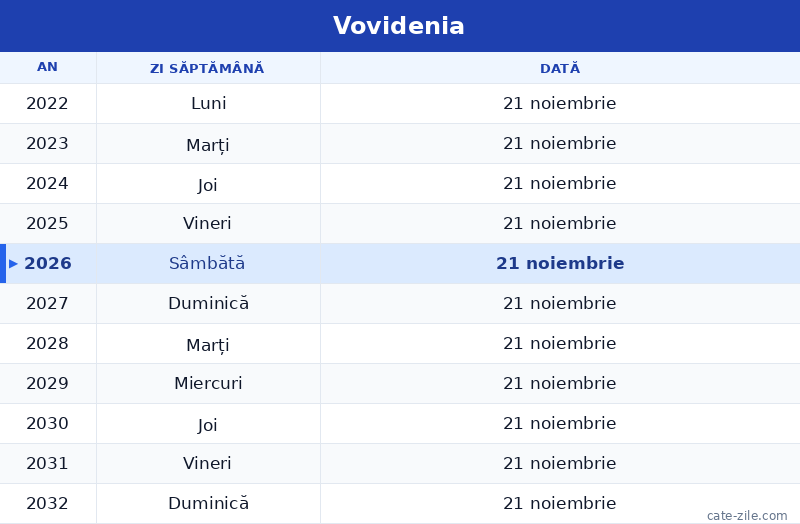Click the AN column header
The image size is (800, 524).
coord(47,67)
